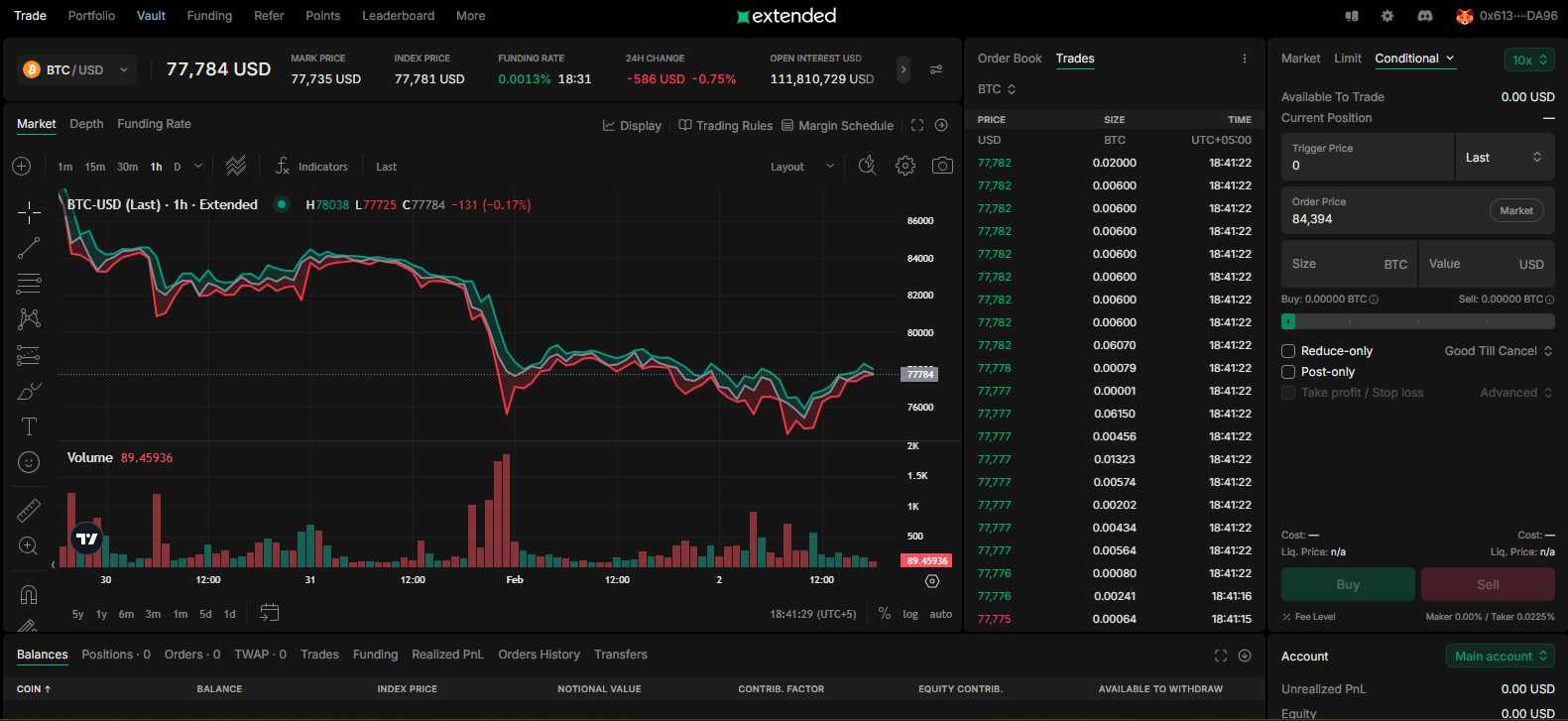Click the chart screenshot camera icon
1568x721 pixels.
pyautogui.click(x=942, y=167)
